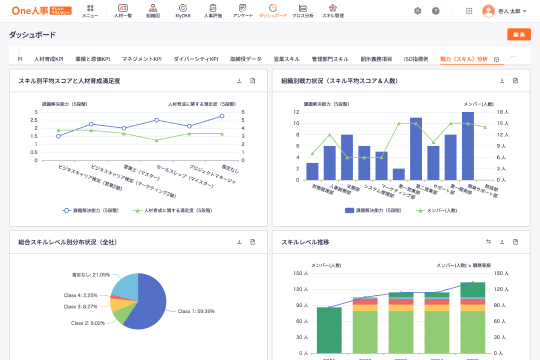
Task: Download the スキル別平均スコアと人材育成満足度 chart
Action: pos(239,81)
